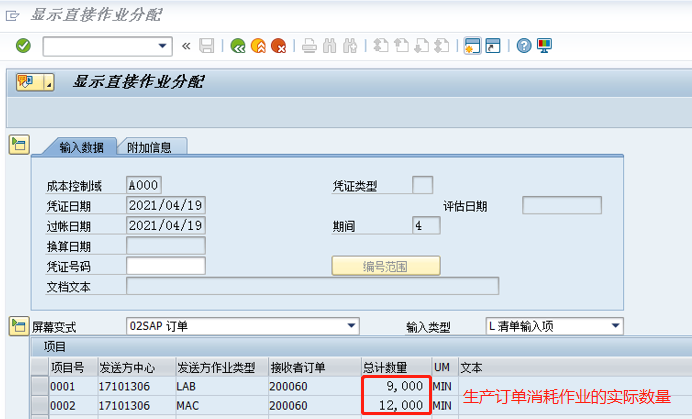Image resolution: width=692 pixels, height=419 pixels.
Task: Click the table select-all corner button
Action: click(x=40, y=367)
